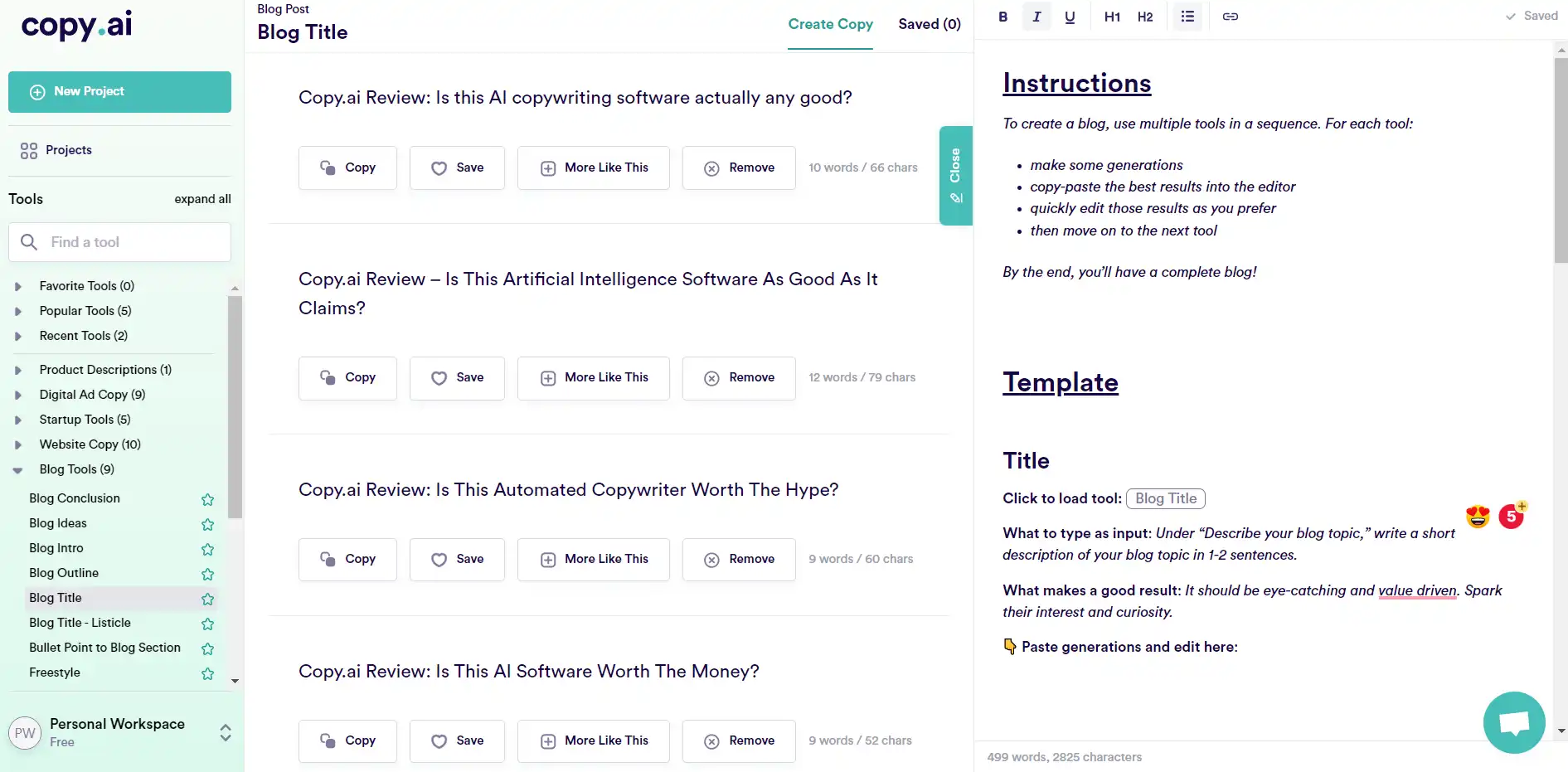Viewport: 1568px width, 772px height.
Task: Favorite Bullet Point to Blog Section star
Action: [x=207, y=648]
